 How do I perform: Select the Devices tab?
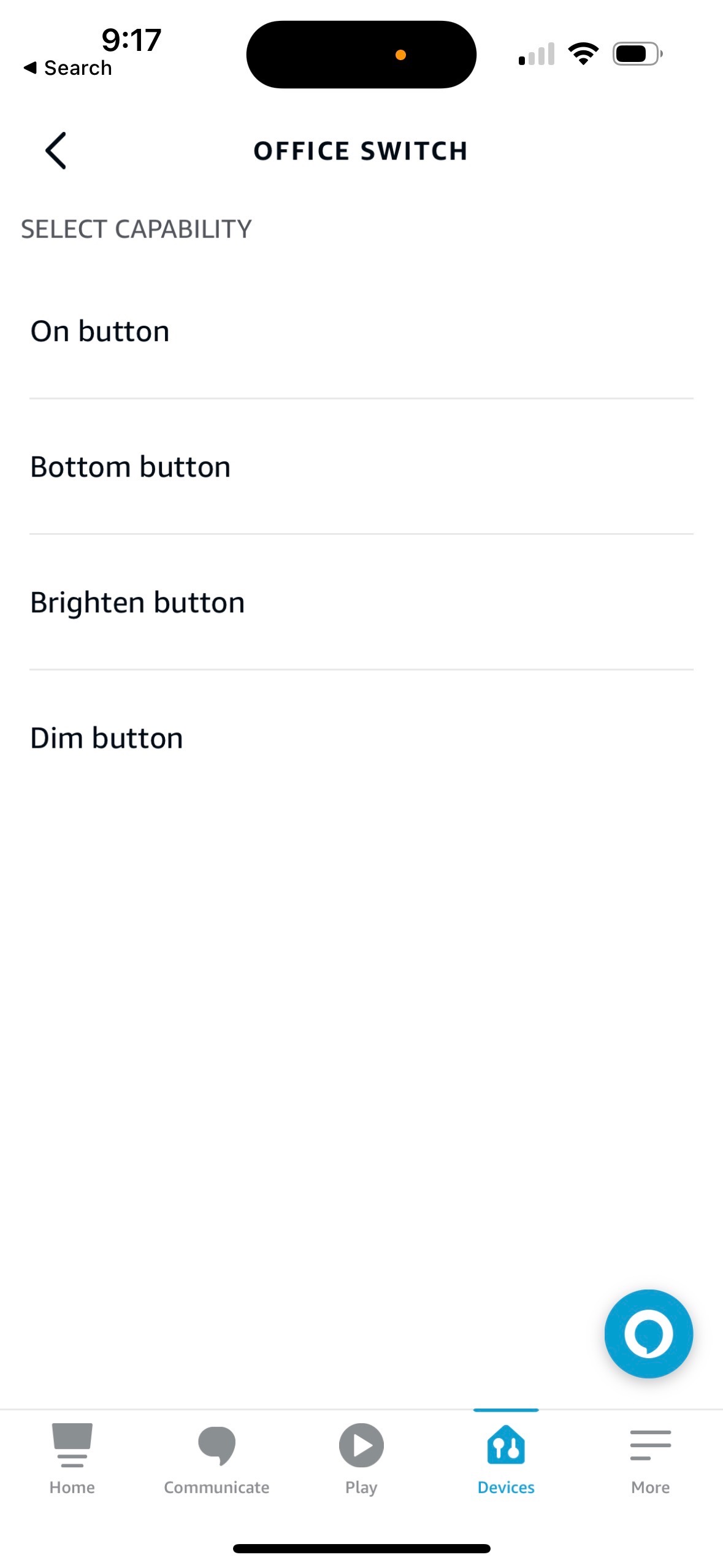[506, 1458]
